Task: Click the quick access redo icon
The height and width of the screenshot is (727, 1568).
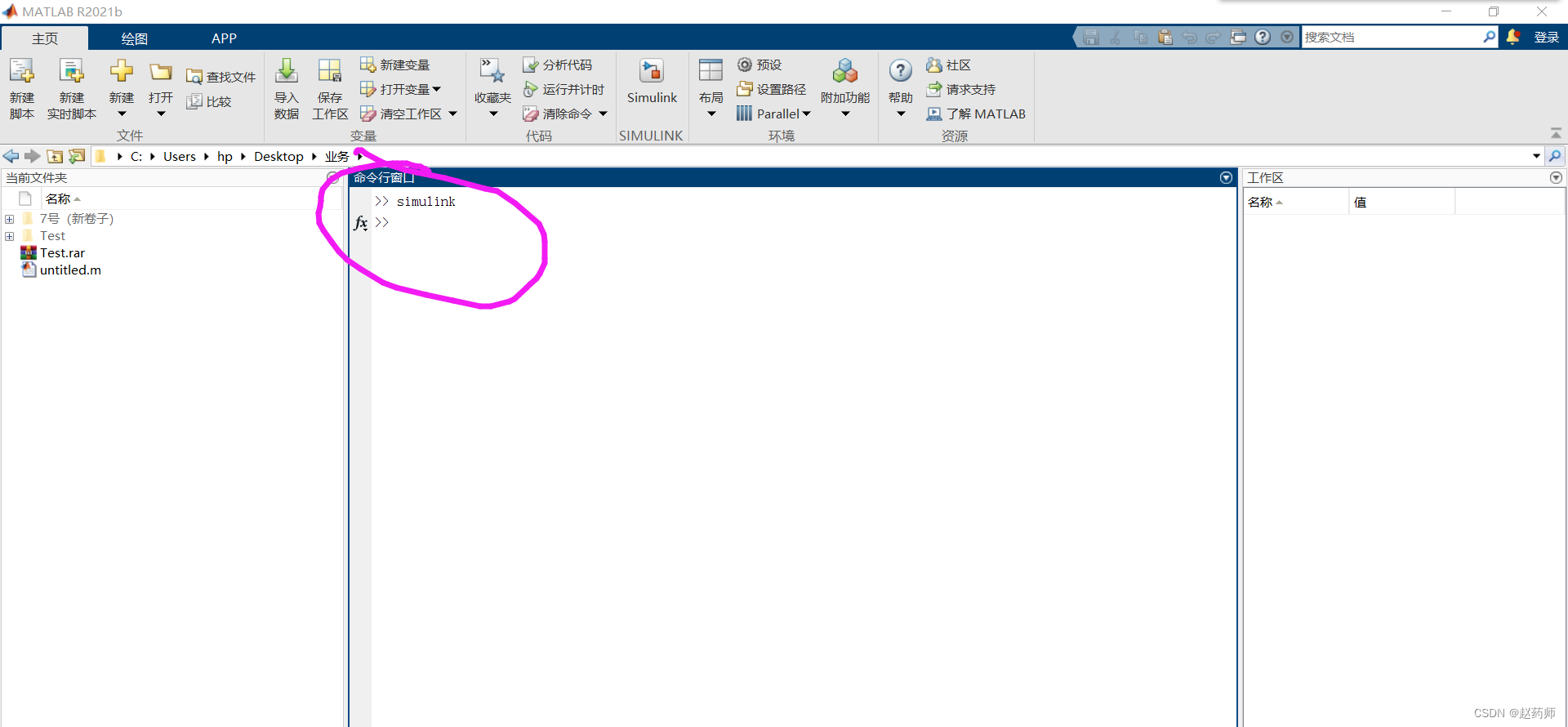Action: (1214, 38)
